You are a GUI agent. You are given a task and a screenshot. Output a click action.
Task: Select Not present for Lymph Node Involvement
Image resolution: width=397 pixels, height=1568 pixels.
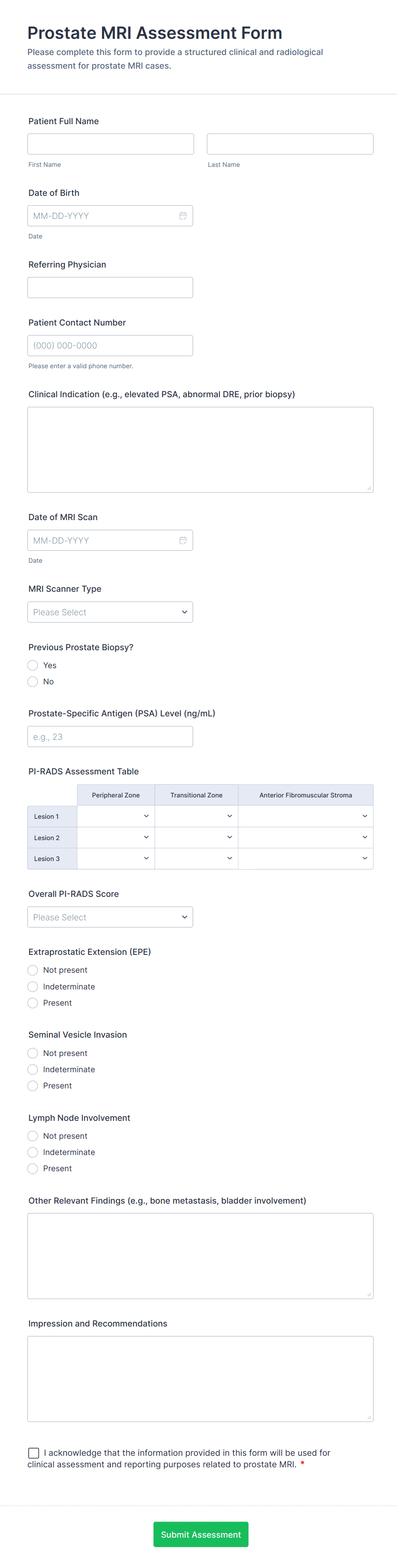(33, 1136)
